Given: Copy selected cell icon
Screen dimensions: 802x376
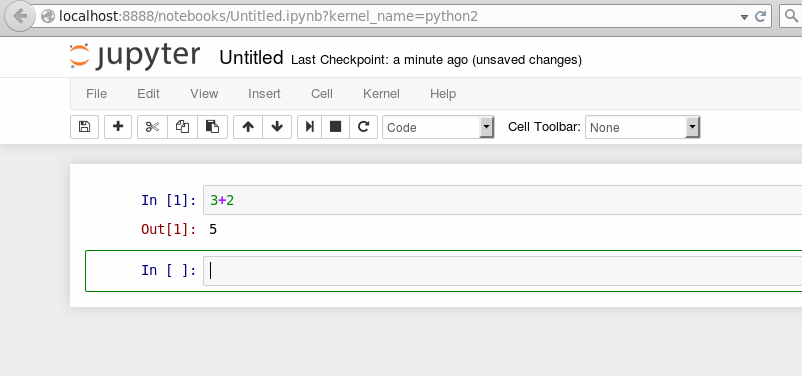Looking at the screenshot, I should click(x=183, y=127).
